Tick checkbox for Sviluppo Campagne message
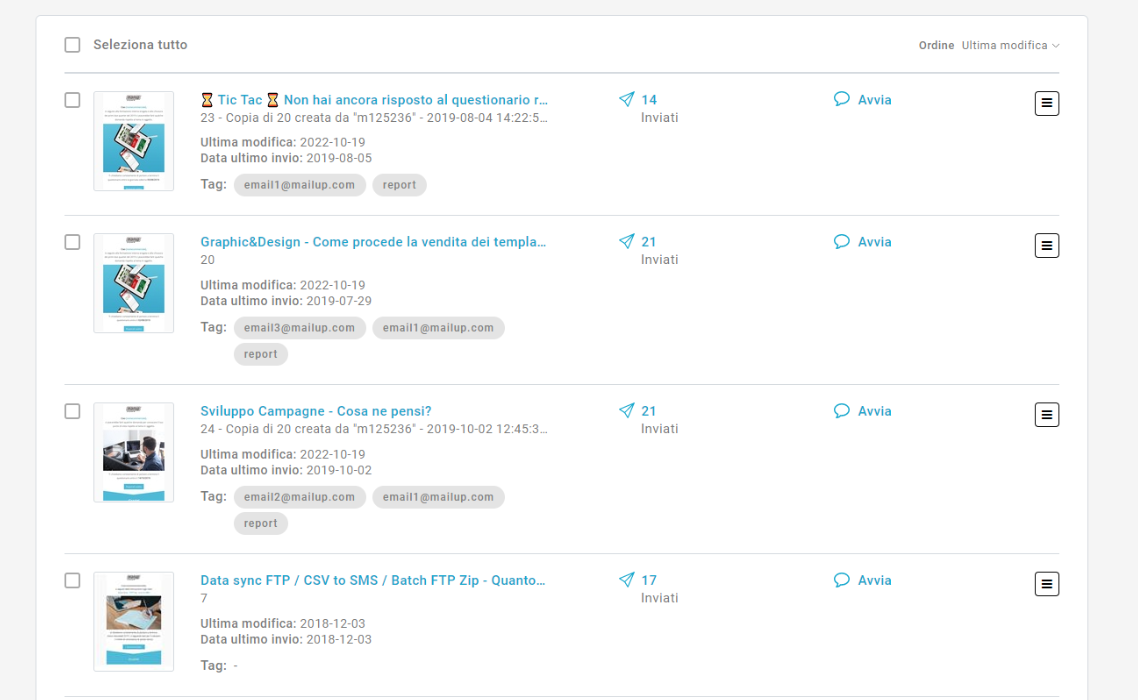The height and width of the screenshot is (700, 1138). [72, 411]
